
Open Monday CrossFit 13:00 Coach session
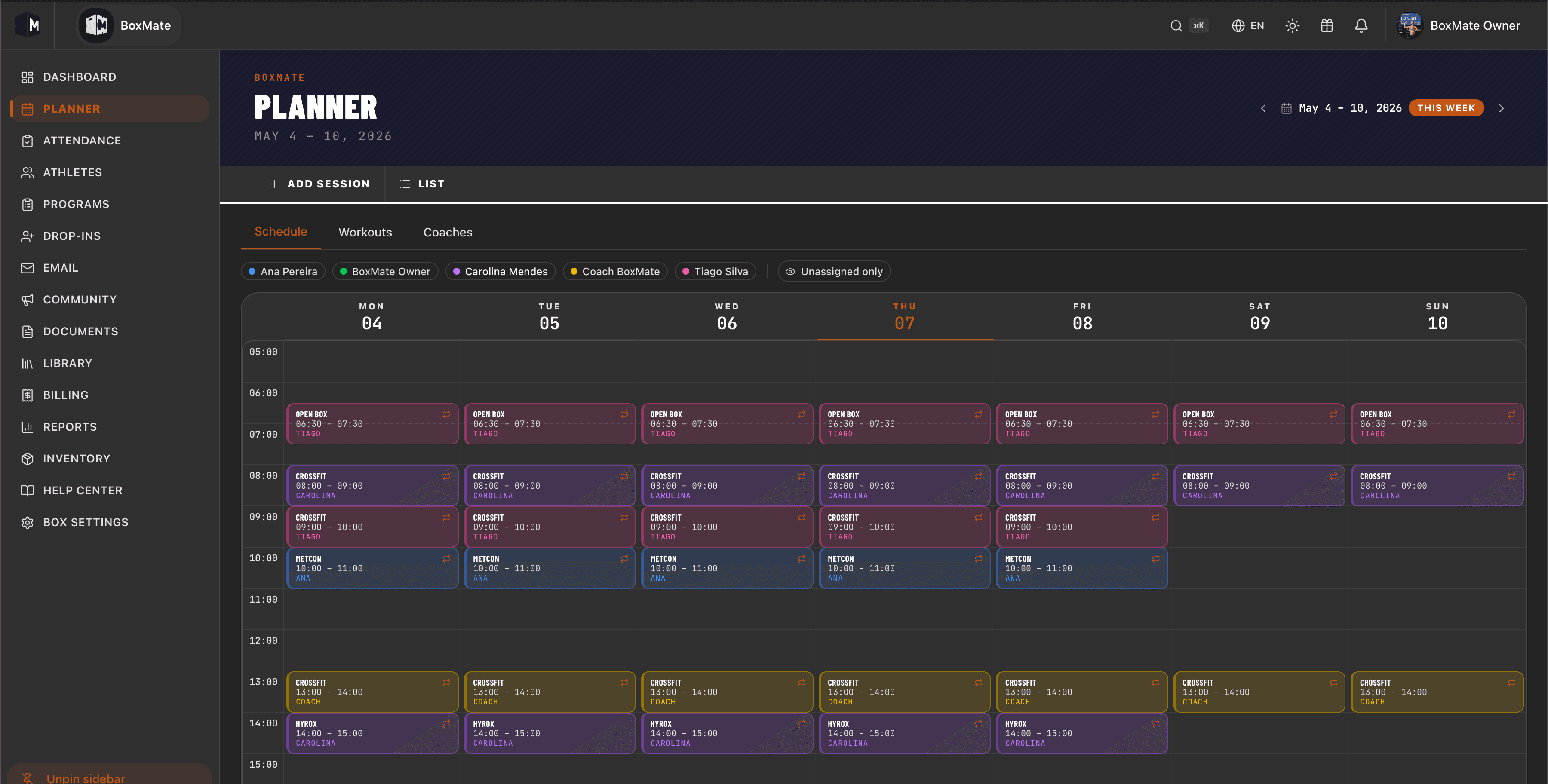(x=372, y=692)
